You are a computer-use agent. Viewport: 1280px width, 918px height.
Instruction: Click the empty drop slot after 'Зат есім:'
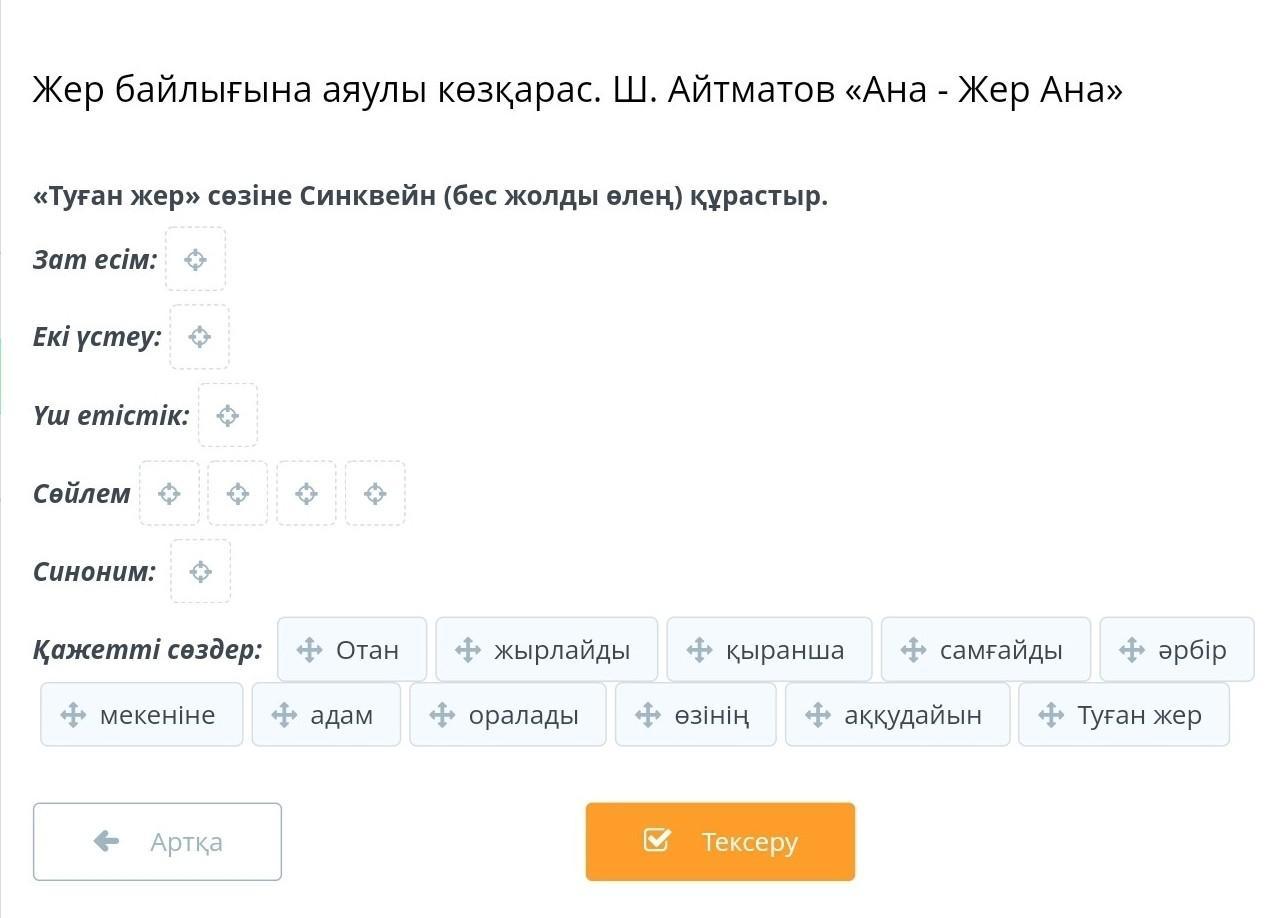(196, 260)
